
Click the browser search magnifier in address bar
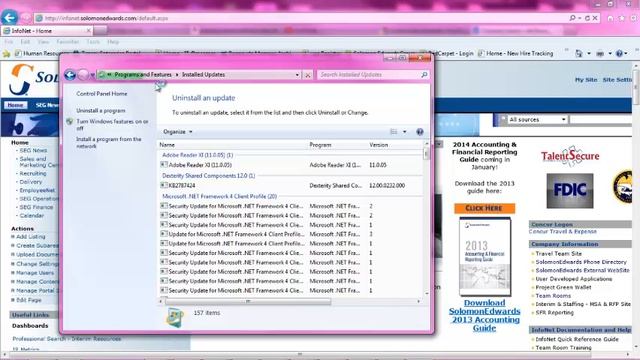pos(572,18)
